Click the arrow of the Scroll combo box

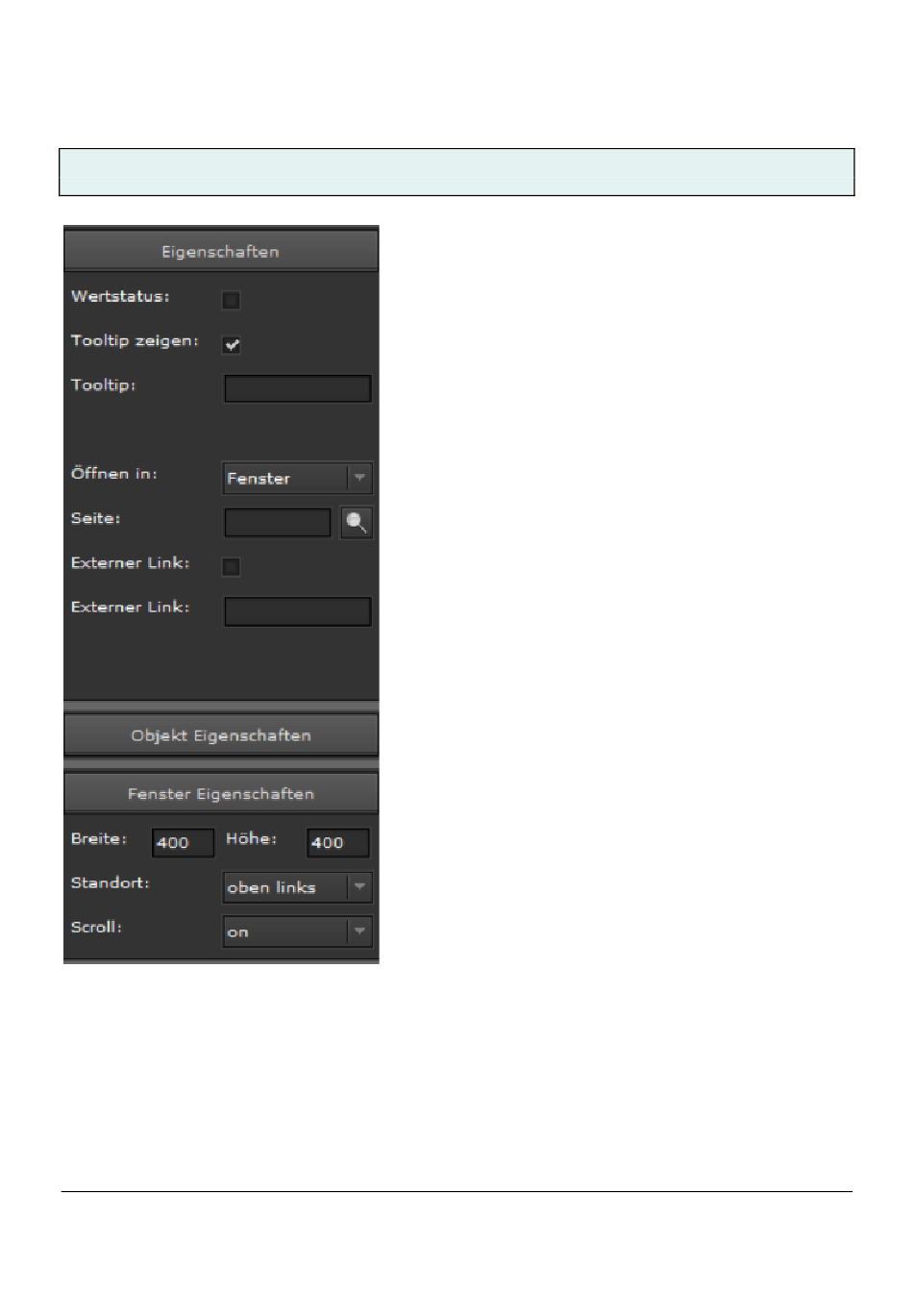(x=359, y=931)
